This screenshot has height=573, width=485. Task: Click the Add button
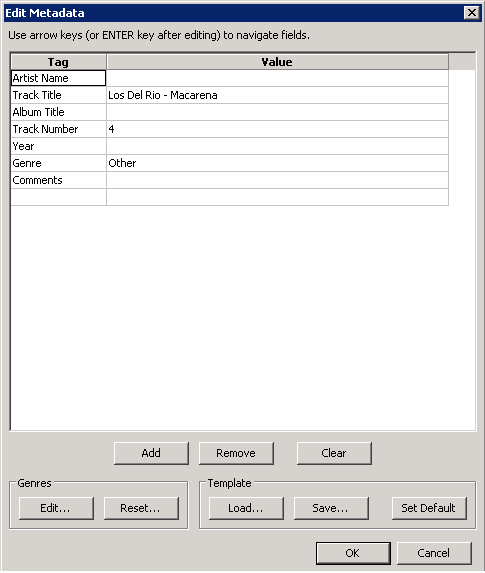(x=151, y=453)
